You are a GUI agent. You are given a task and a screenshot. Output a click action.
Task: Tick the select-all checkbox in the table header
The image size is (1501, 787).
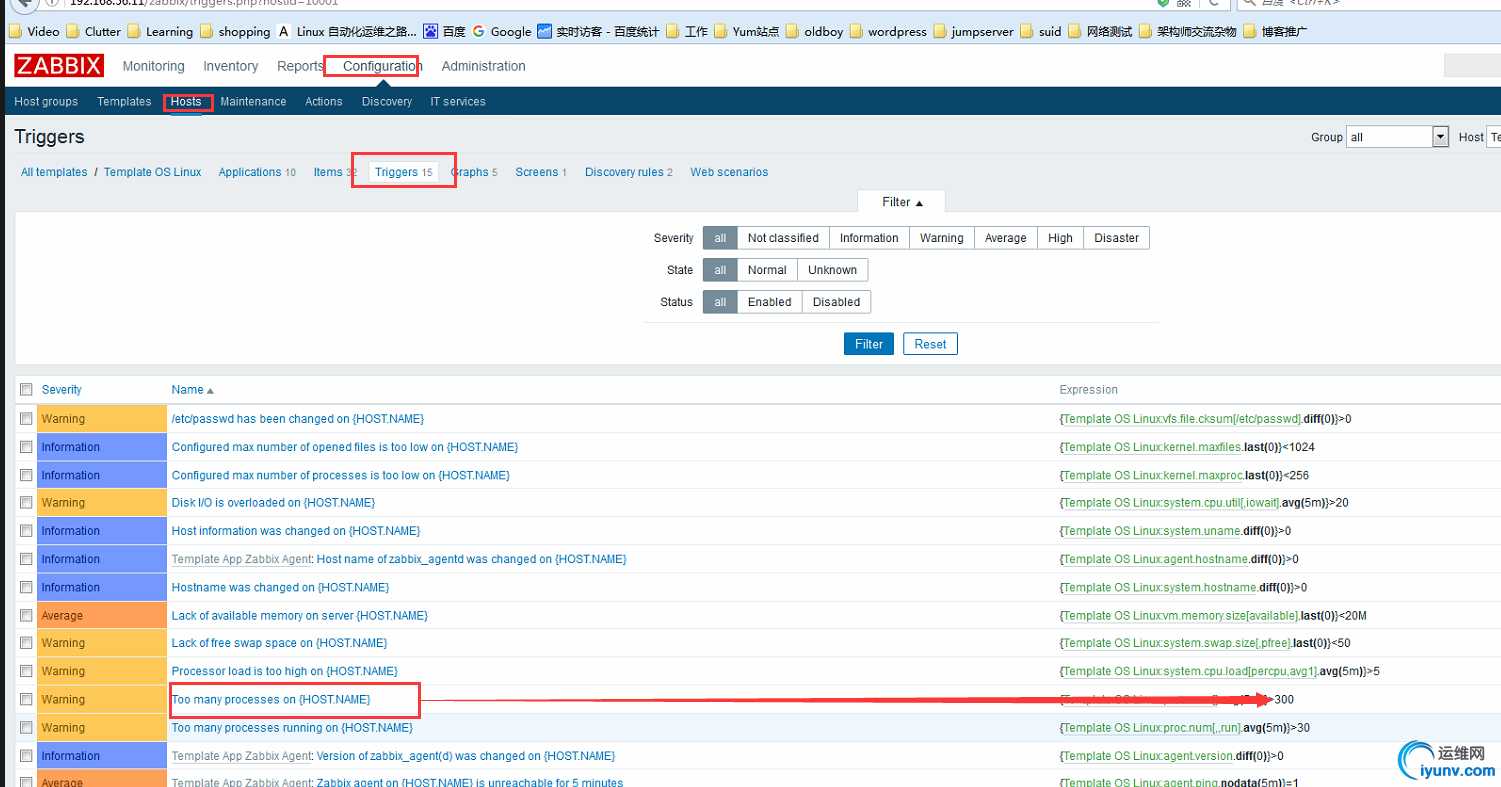[x=26, y=390]
